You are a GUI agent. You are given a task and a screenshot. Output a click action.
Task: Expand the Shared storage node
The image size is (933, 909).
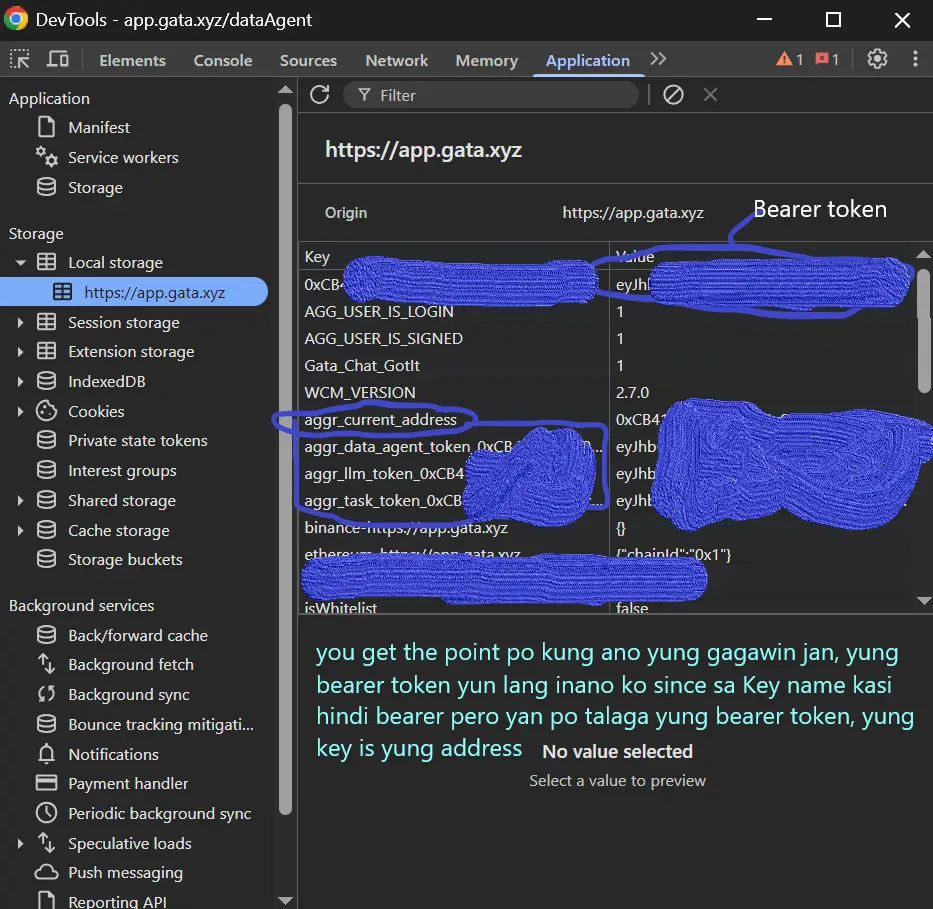(20, 500)
